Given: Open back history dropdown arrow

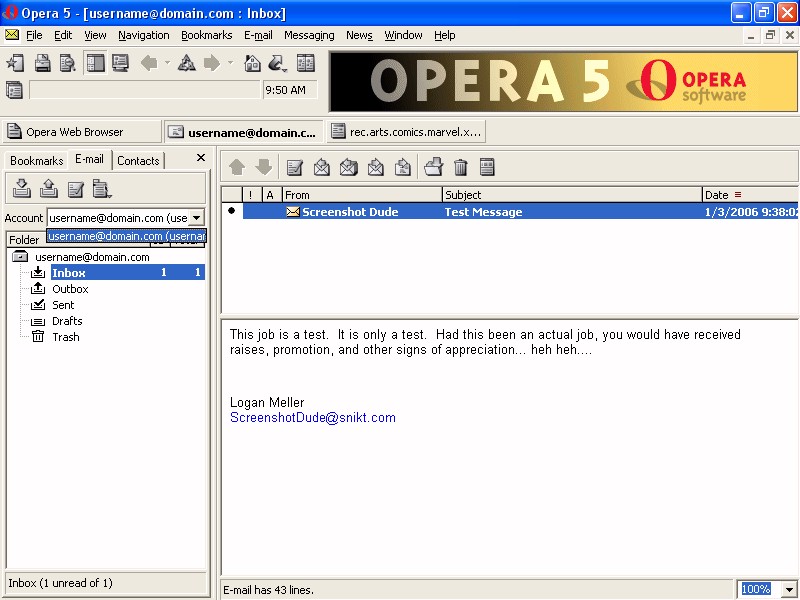Looking at the screenshot, I should click(x=167, y=63).
